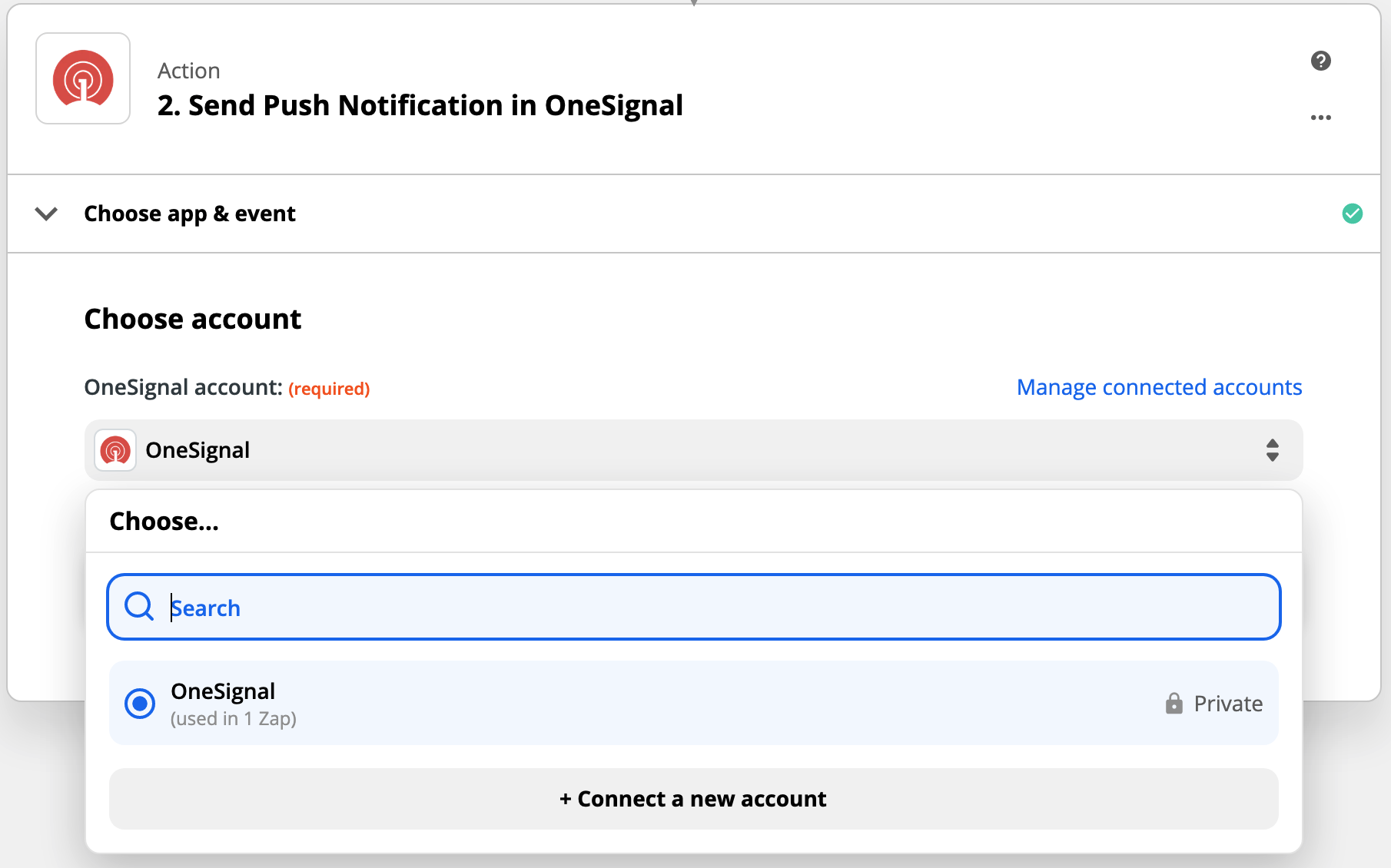
Task: Click the Private lock icon
Action: (x=1174, y=703)
